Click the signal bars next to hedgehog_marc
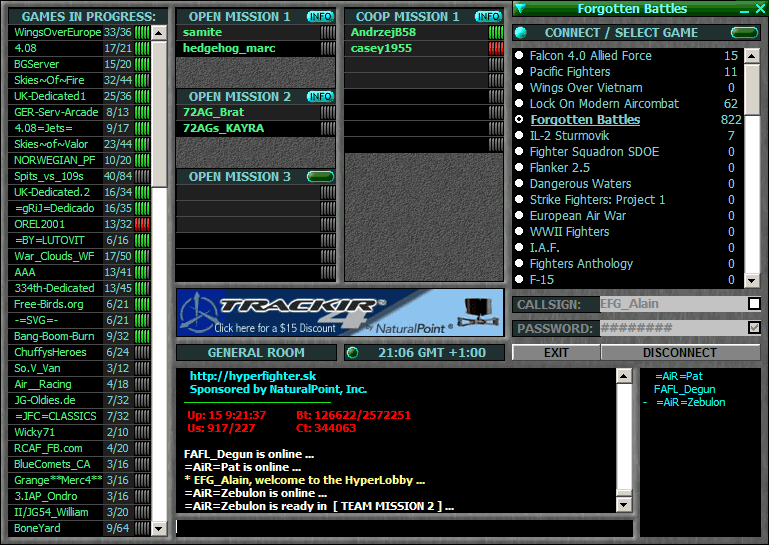 click(x=328, y=49)
